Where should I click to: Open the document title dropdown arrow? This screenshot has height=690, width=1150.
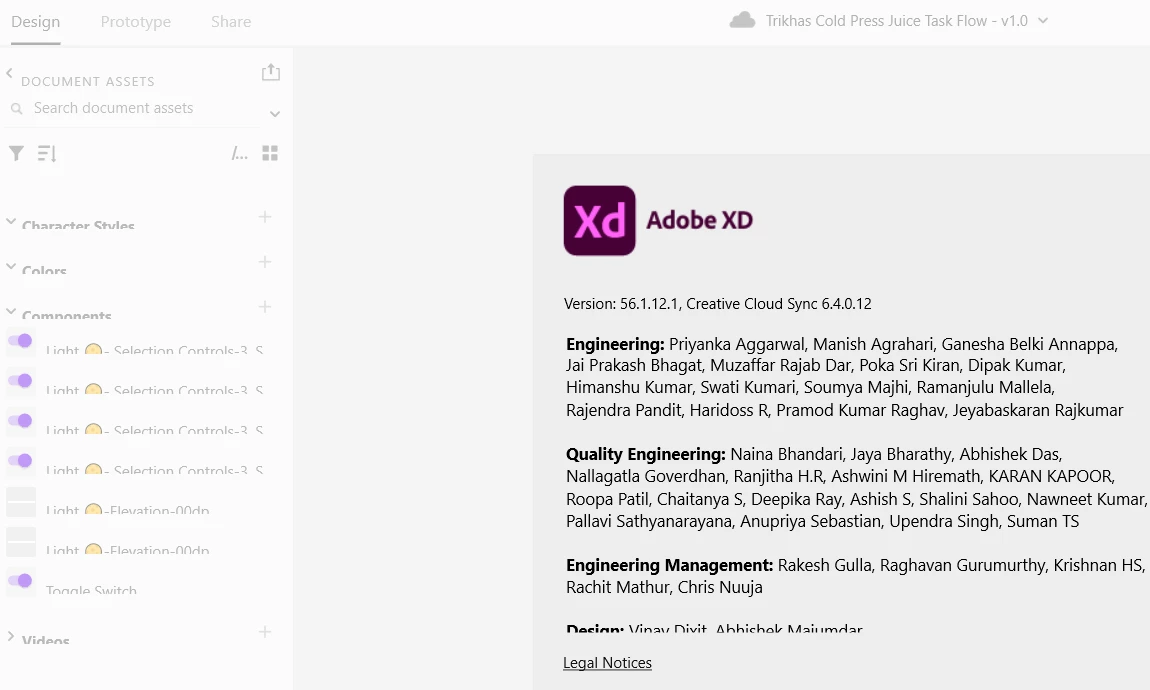(1043, 21)
